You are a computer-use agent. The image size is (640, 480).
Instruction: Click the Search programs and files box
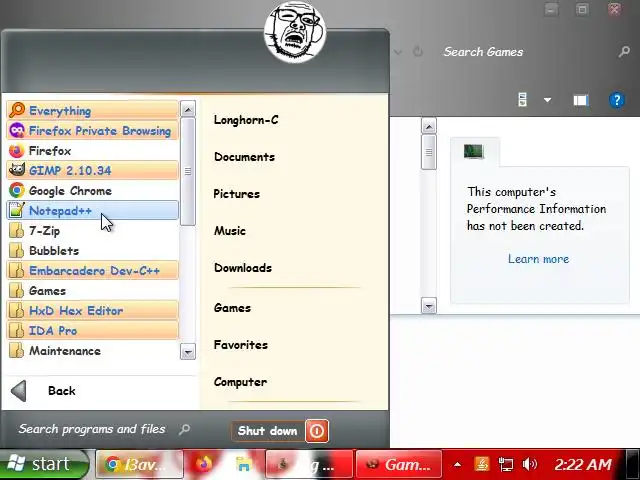click(x=104, y=429)
